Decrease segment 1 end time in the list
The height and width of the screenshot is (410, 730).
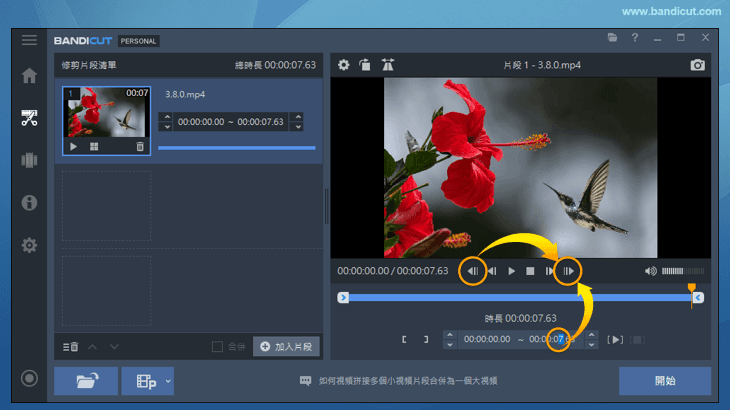coord(298,127)
